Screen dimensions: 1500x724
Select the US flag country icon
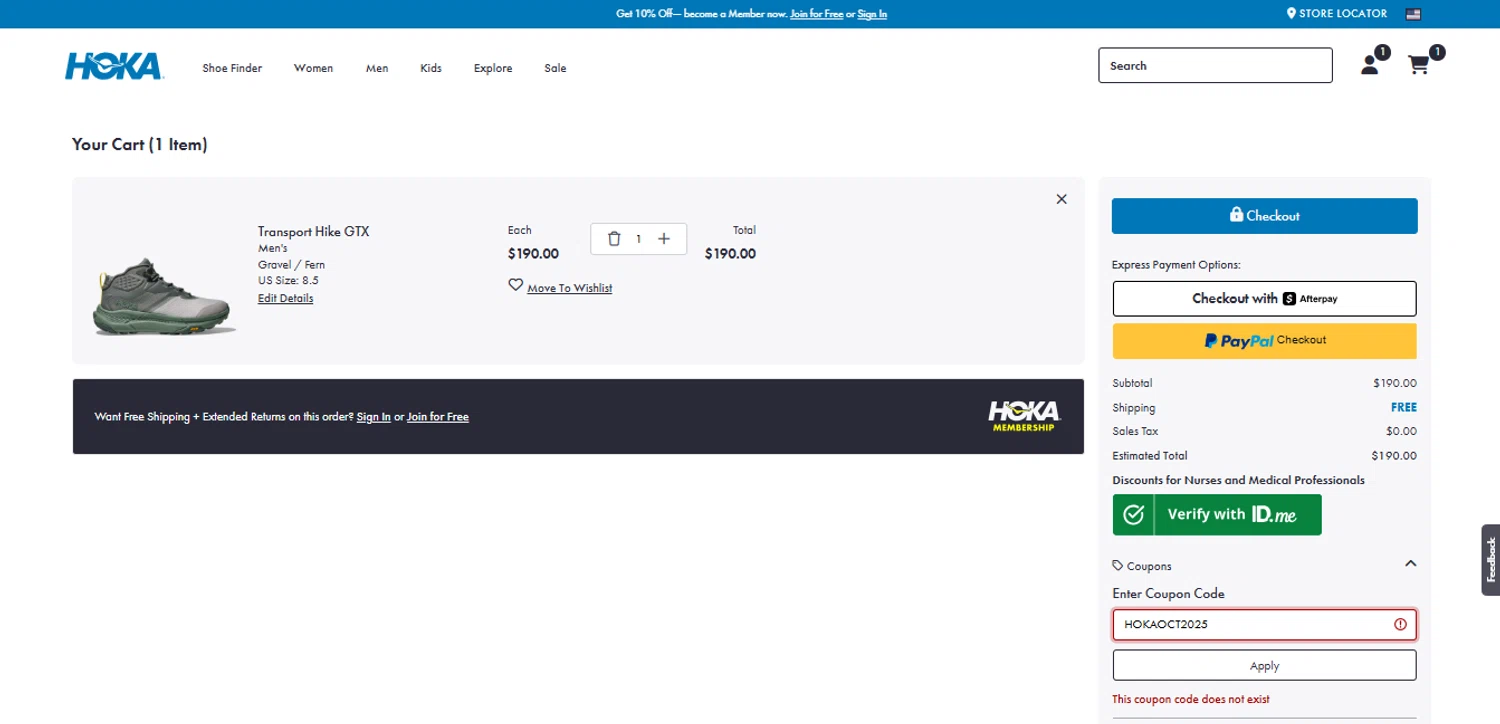click(x=1413, y=14)
